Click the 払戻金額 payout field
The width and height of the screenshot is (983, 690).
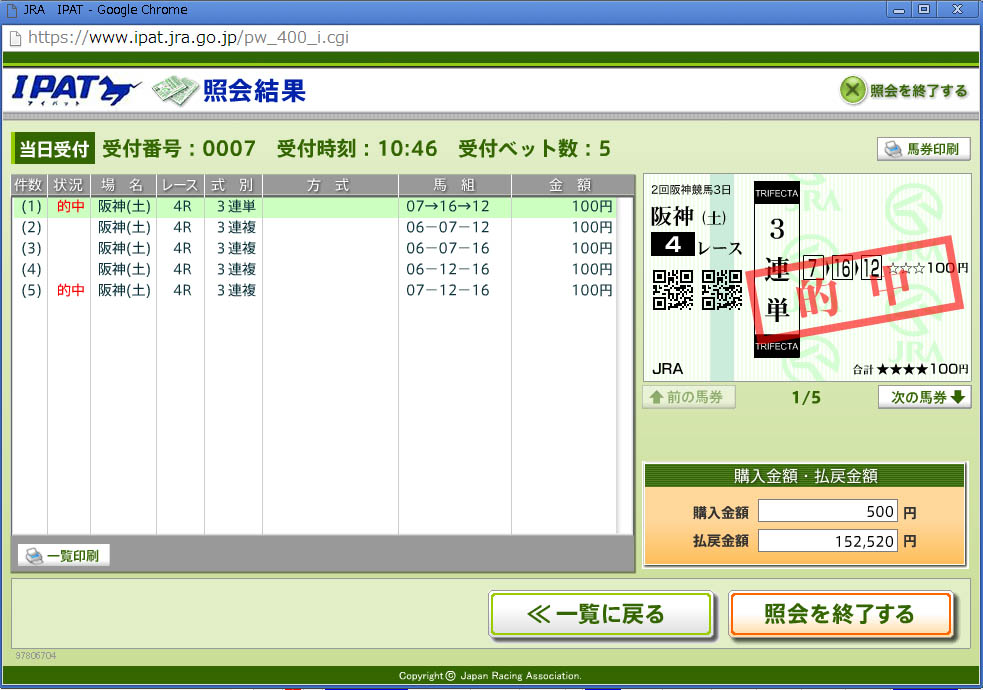click(827, 541)
